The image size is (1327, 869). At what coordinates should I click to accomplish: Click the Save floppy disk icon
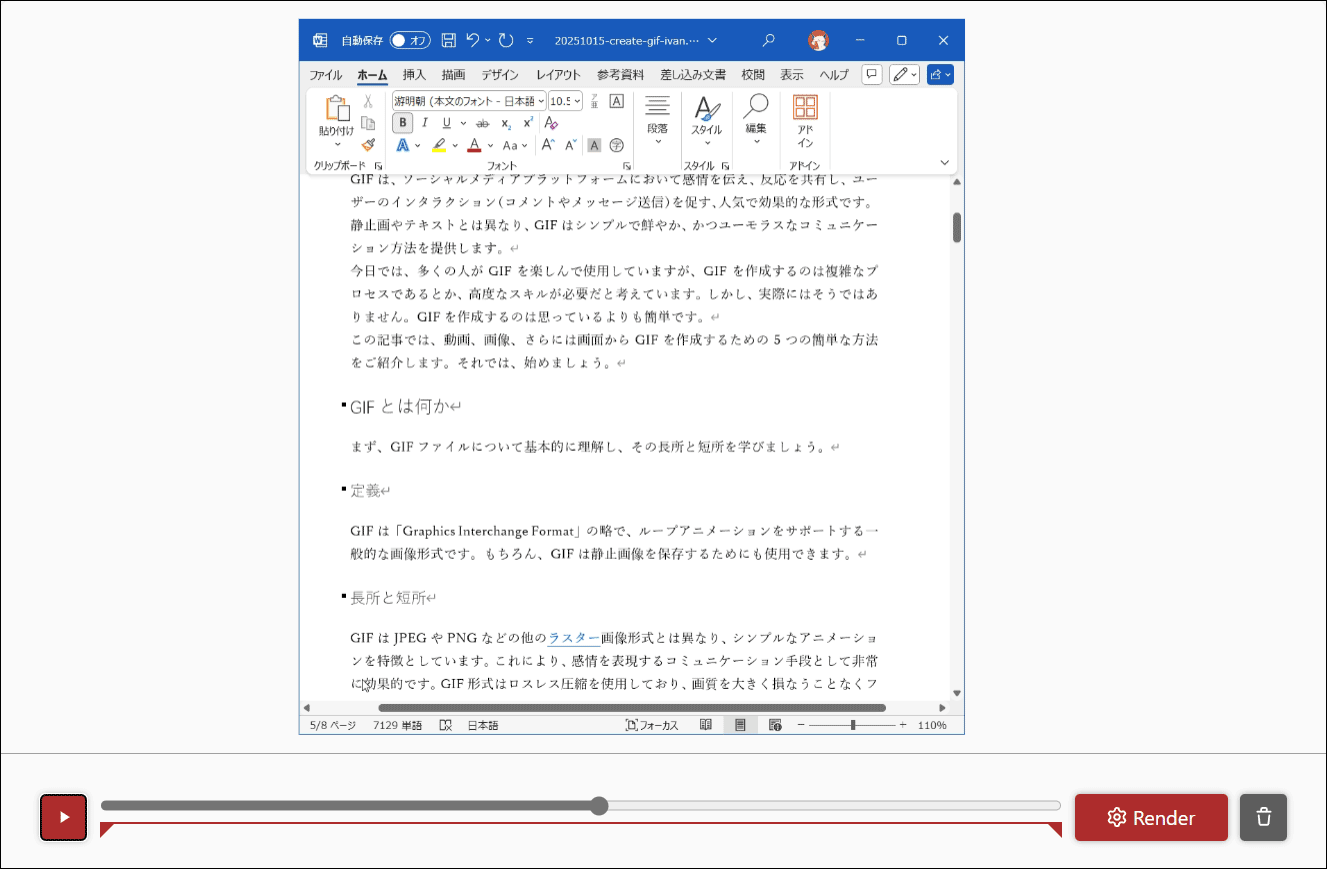tap(449, 41)
